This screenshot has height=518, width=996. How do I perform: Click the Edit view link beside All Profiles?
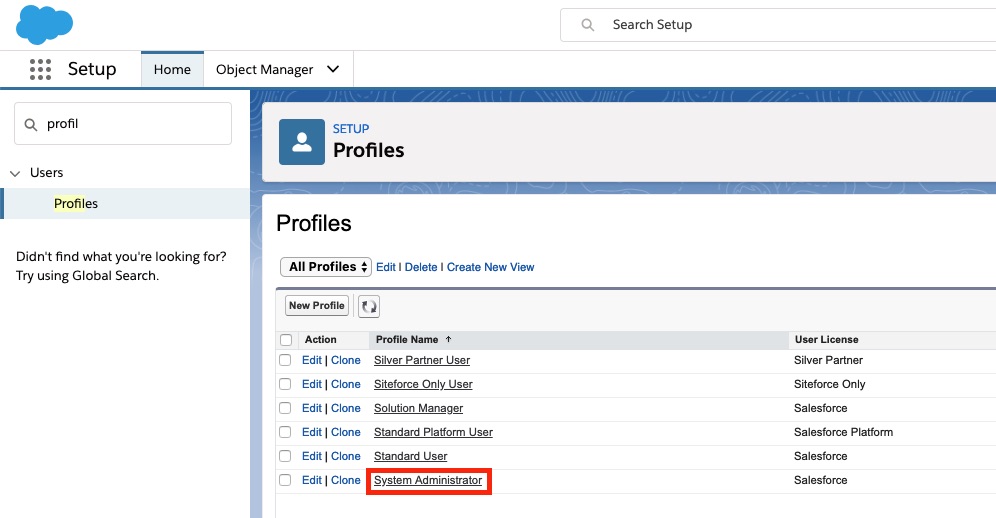pyautogui.click(x=386, y=267)
